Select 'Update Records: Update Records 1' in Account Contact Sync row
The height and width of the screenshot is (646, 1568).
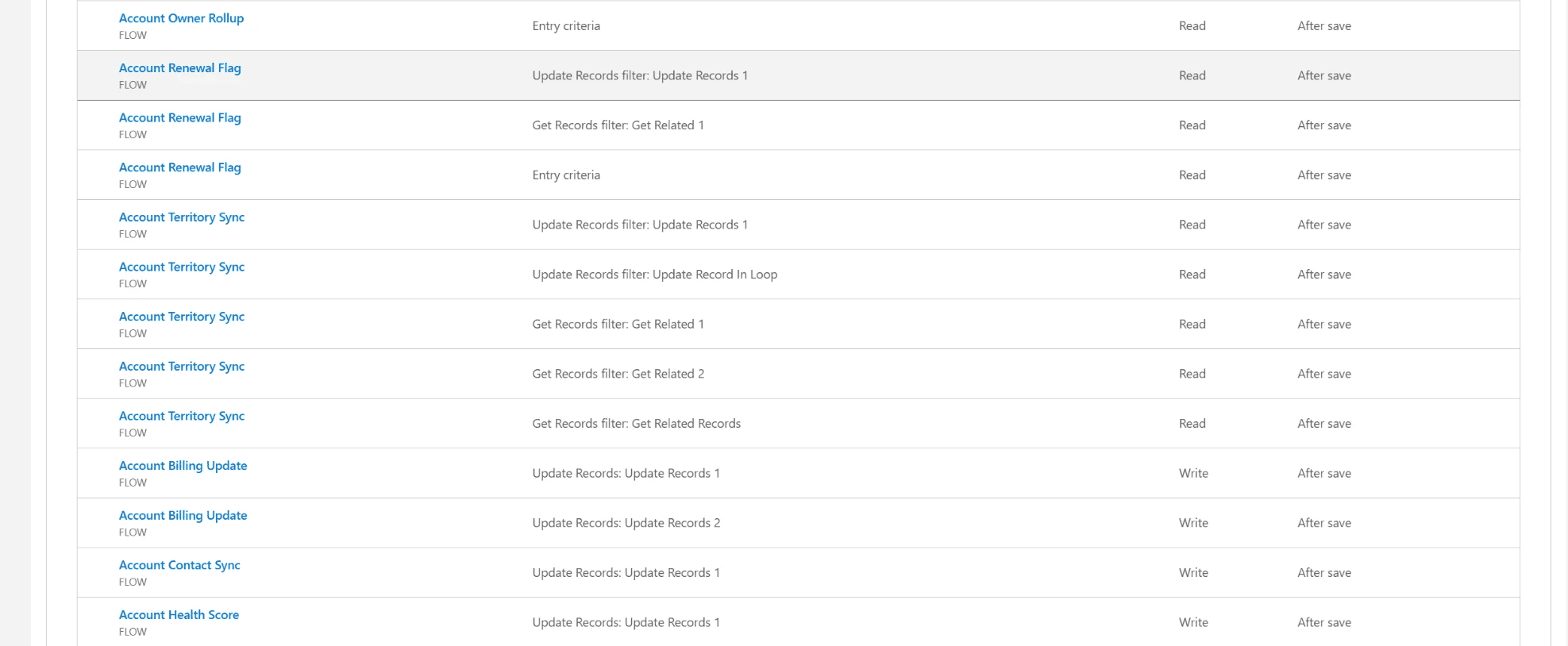coord(626,573)
